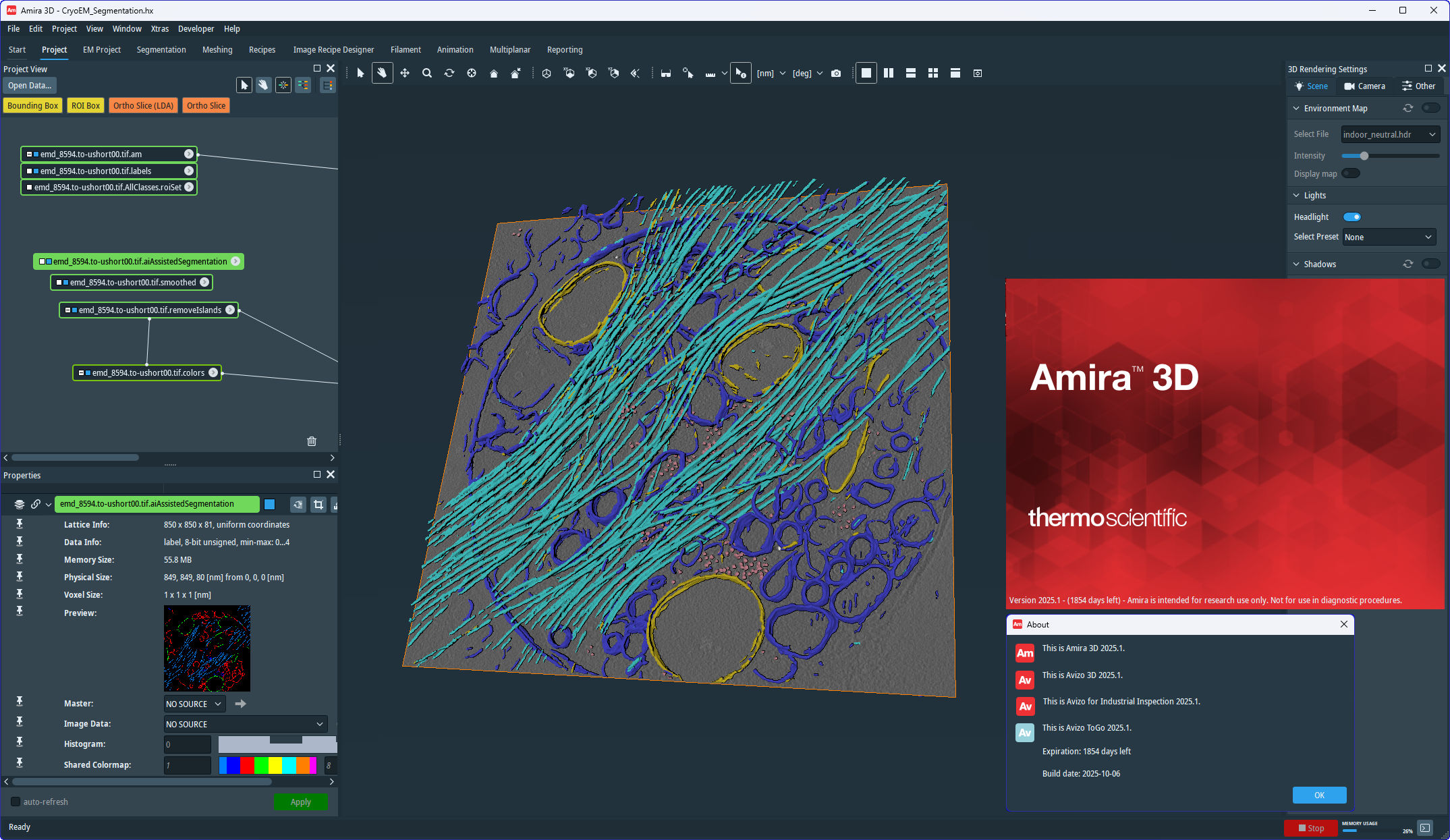The height and width of the screenshot is (840, 1450).
Task: Toggle visibility box of AllClasses.roiSet module
Action: [x=29, y=188]
